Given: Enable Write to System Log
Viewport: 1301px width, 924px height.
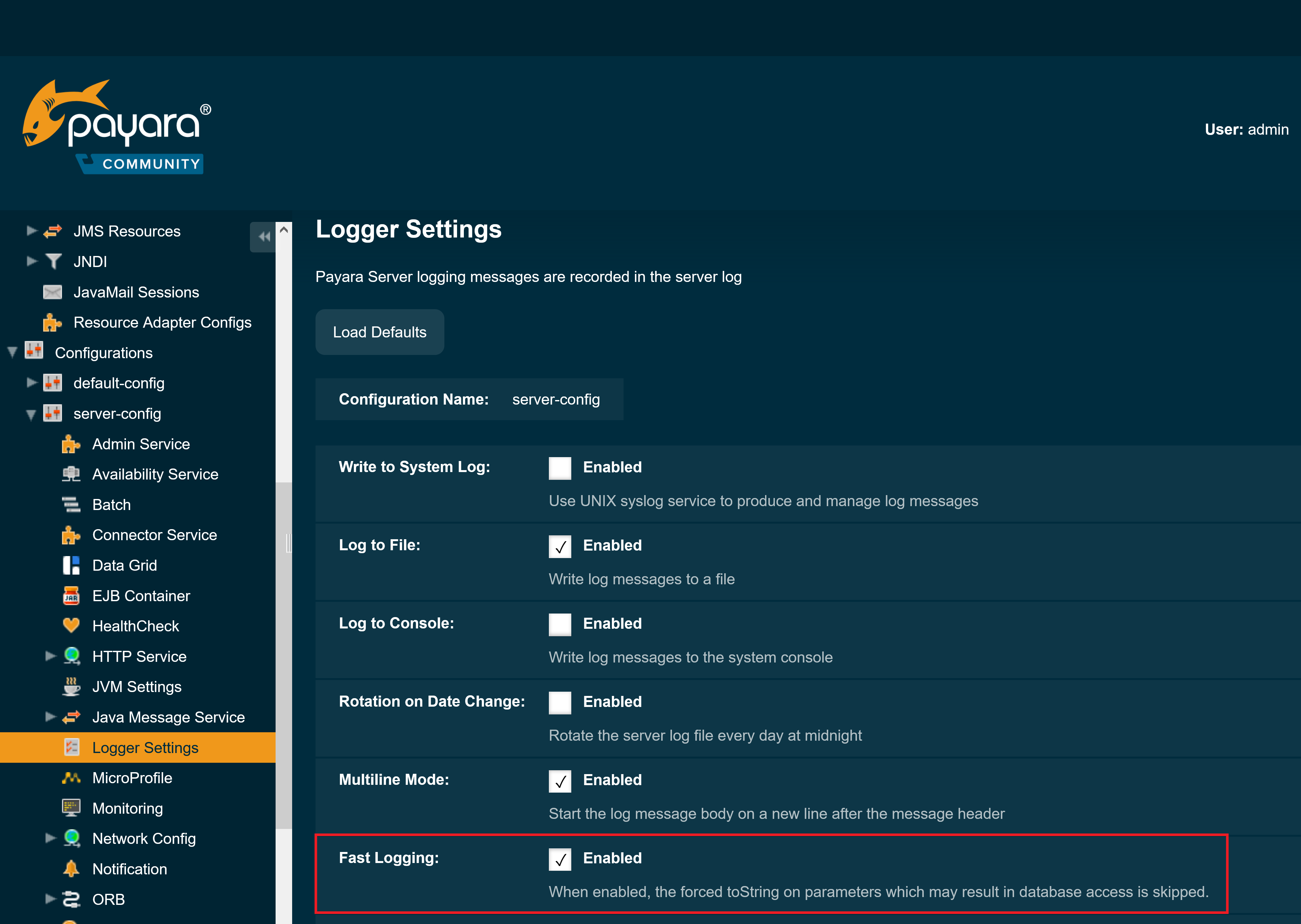Looking at the screenshot, I should [559, 468].
